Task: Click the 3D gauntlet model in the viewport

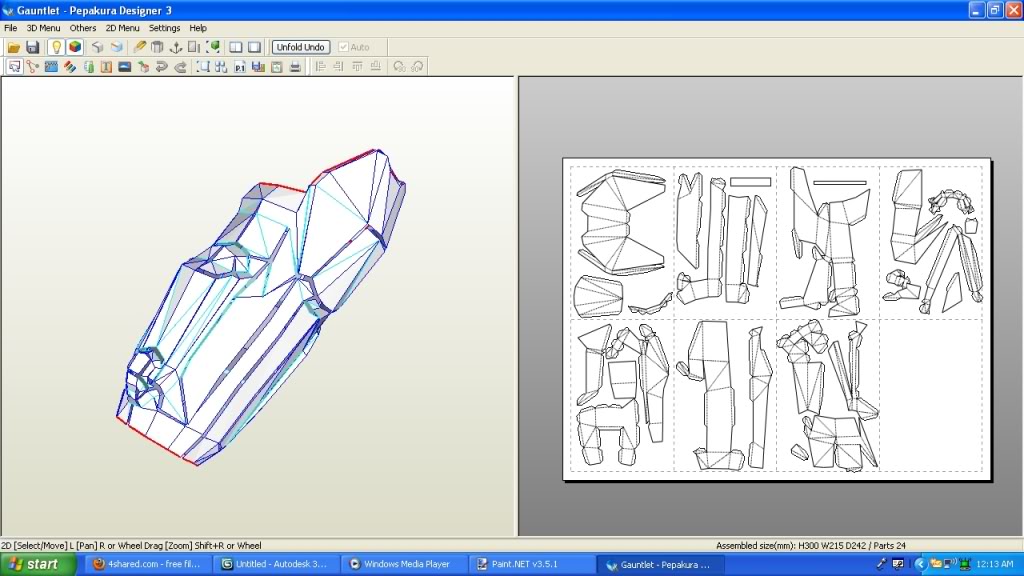Action: pos(261,307)
